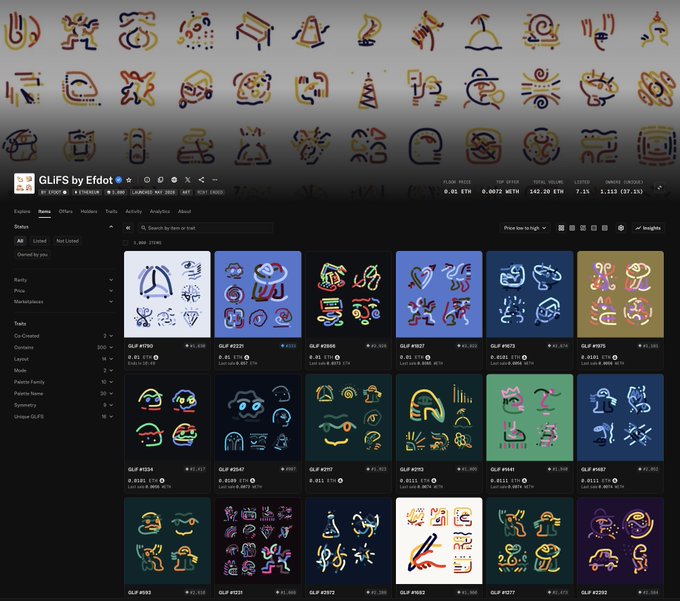Switch to the second view layout icon
The image size is (680, 601).
click(x=572, y=228)
